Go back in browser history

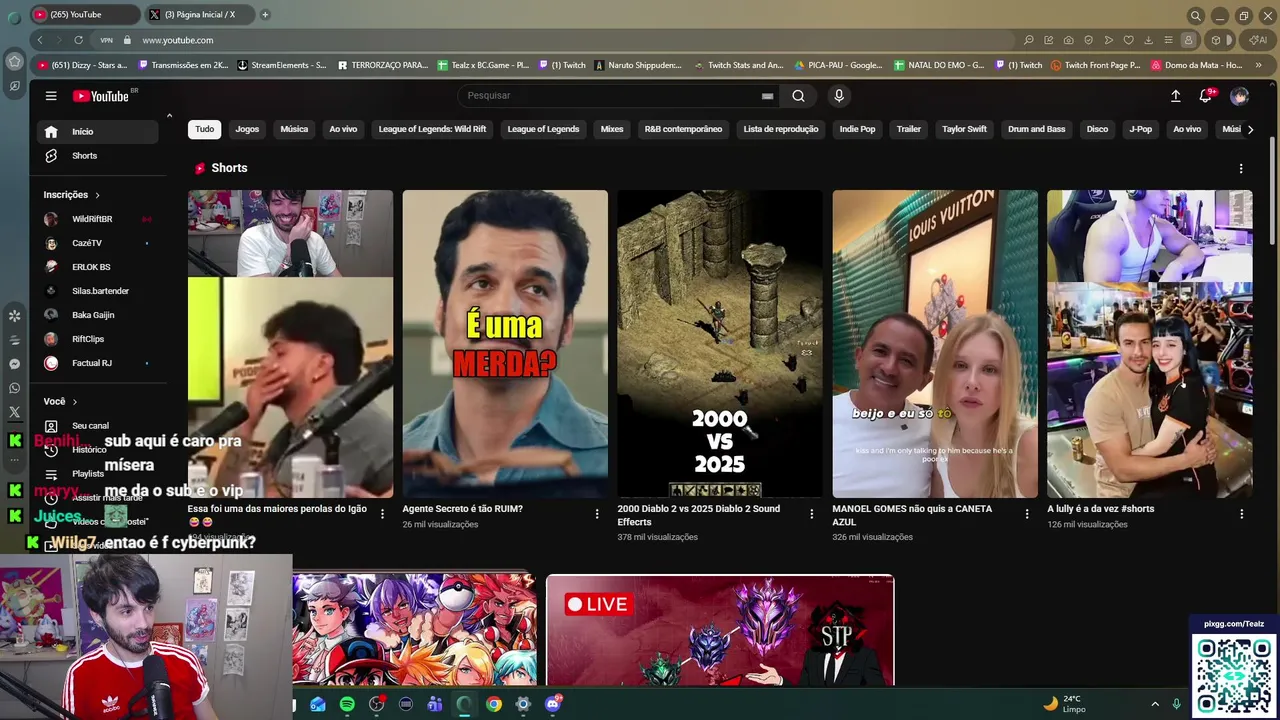click(39, 40)
